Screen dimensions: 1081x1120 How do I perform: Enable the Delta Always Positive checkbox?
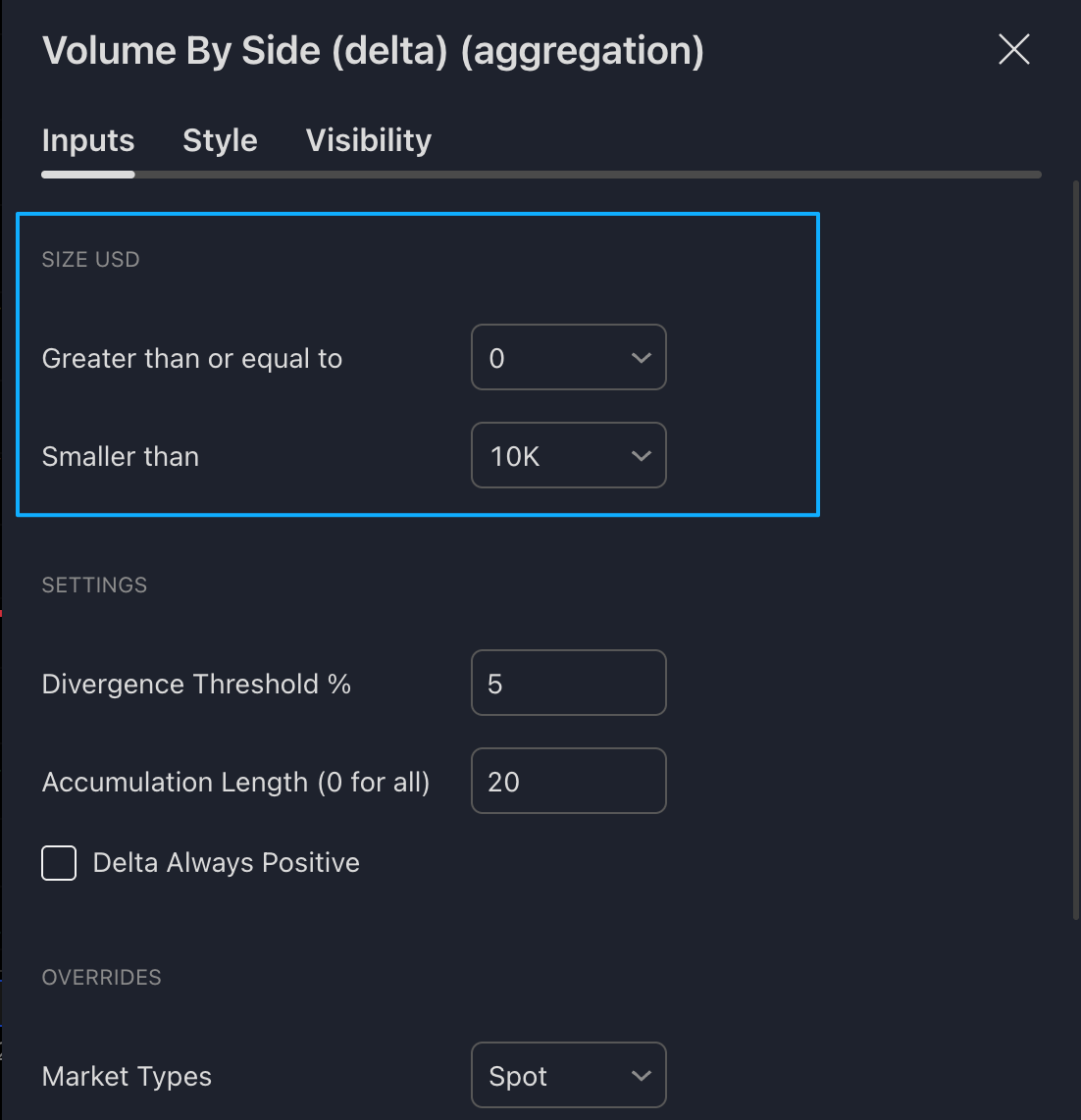(x=59, y=863)
